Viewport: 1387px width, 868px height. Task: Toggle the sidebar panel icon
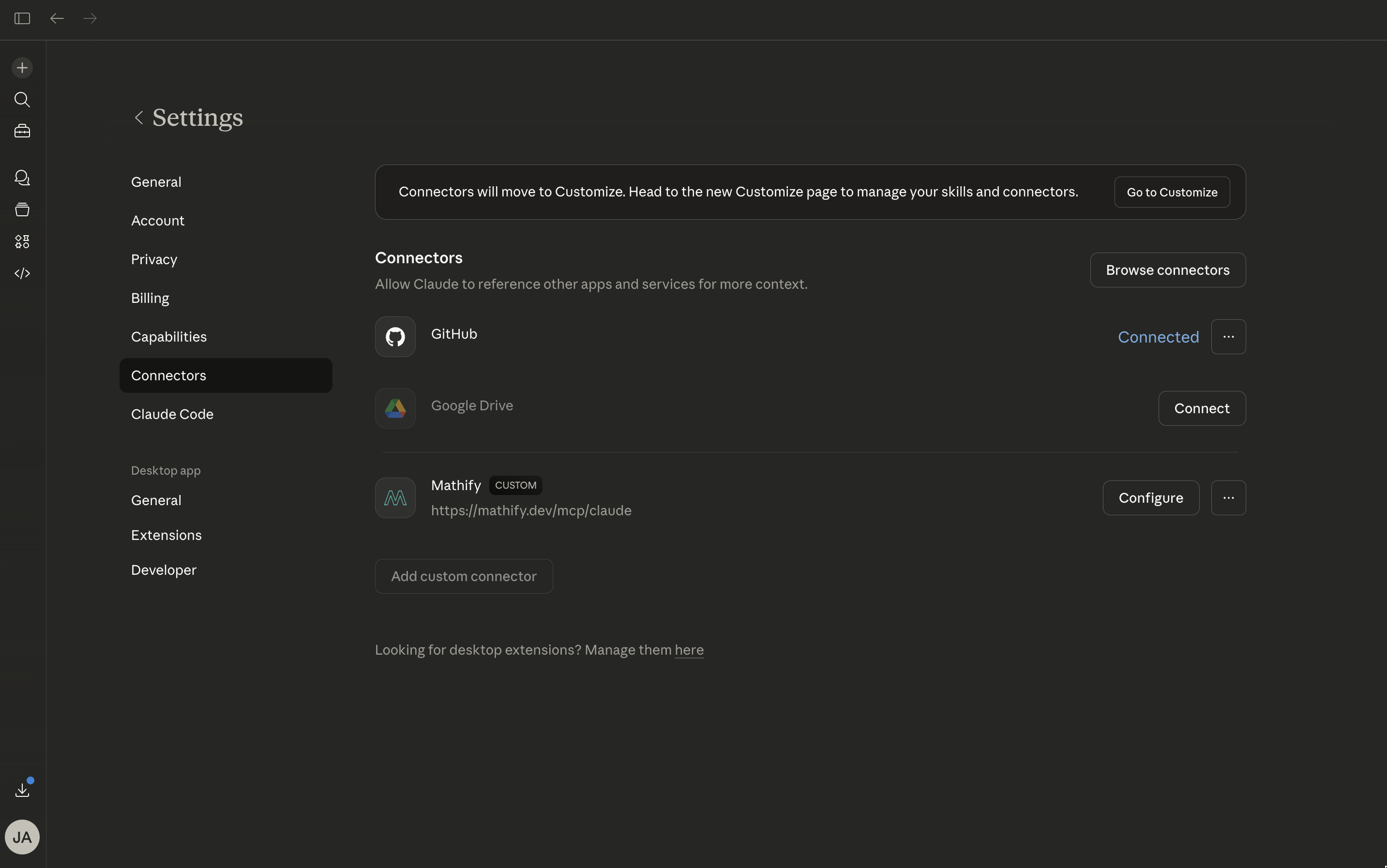click(x=22, y=18)
